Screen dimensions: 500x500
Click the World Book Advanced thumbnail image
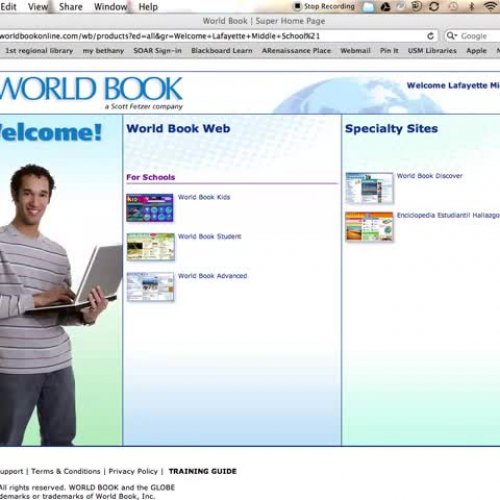tap(150, 286)
